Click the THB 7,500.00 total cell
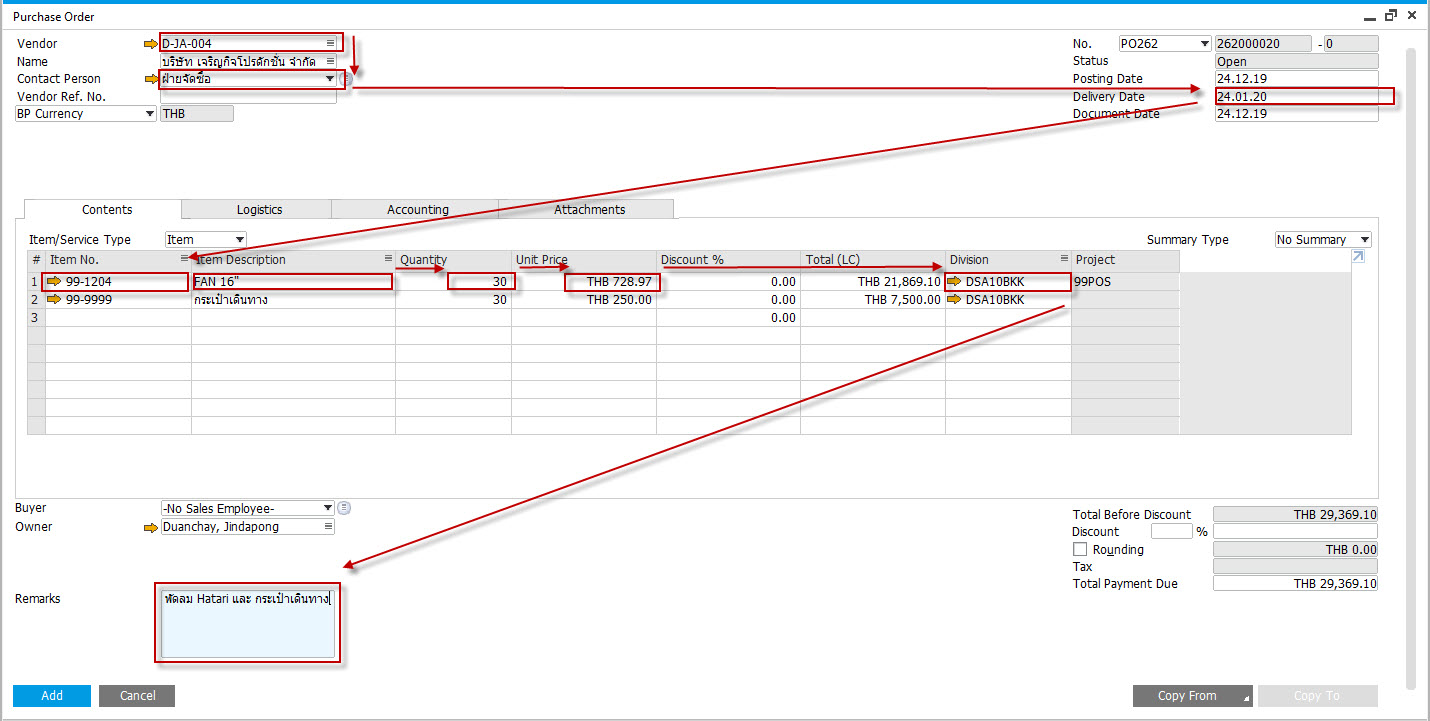Image resolution: width=1430 pixels, height=721 pixels. point(873,300)
